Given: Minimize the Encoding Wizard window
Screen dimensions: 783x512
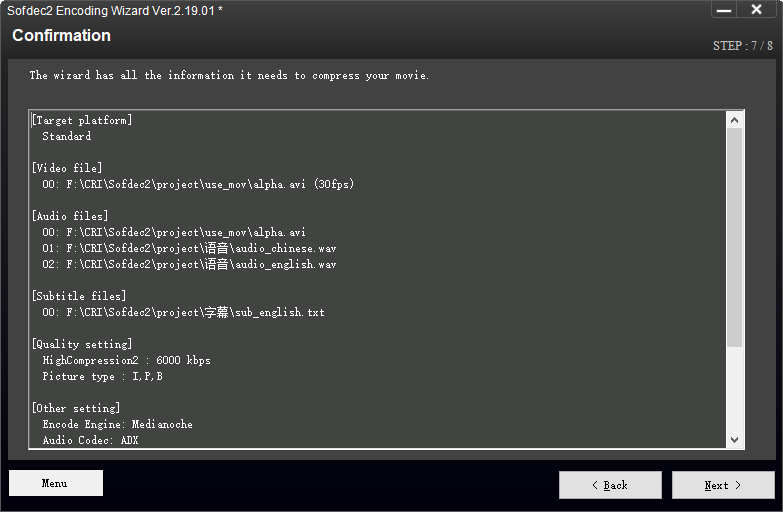Looking at the screenshot, I should coord(724,10).
